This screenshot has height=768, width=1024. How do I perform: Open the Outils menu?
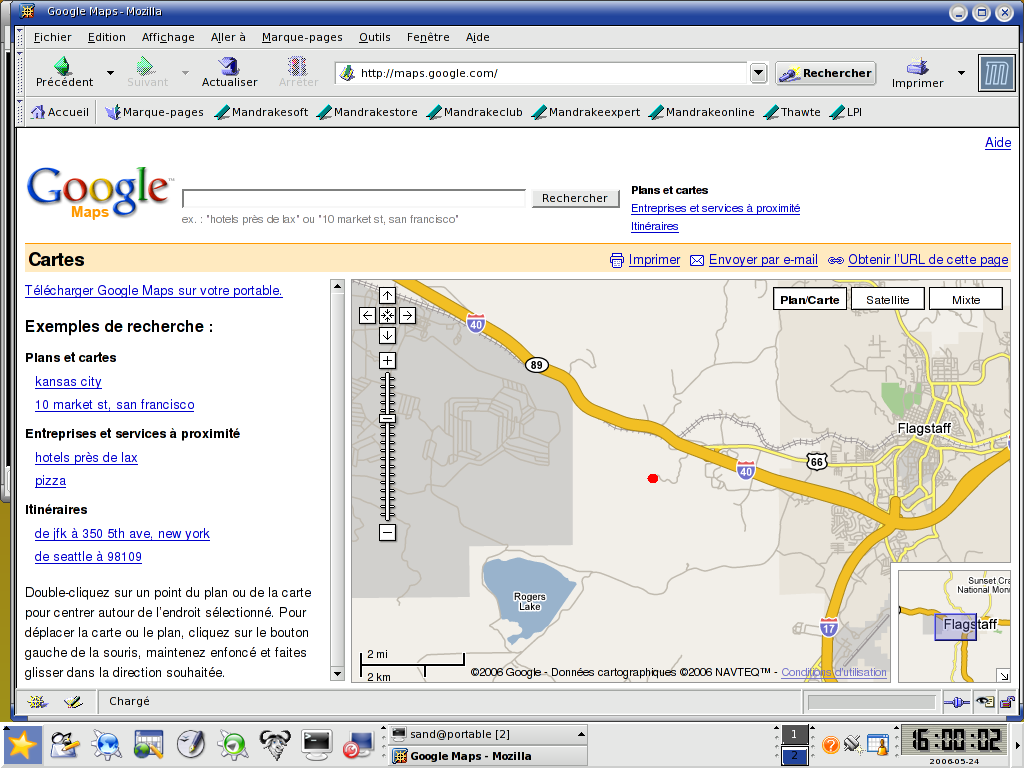point(374,37)
